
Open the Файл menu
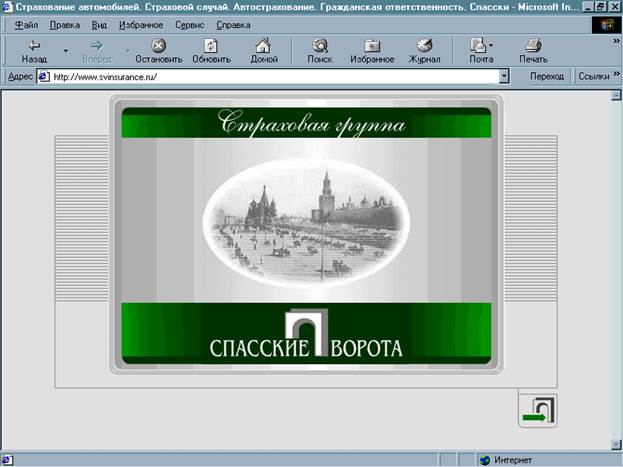[27, 23]
